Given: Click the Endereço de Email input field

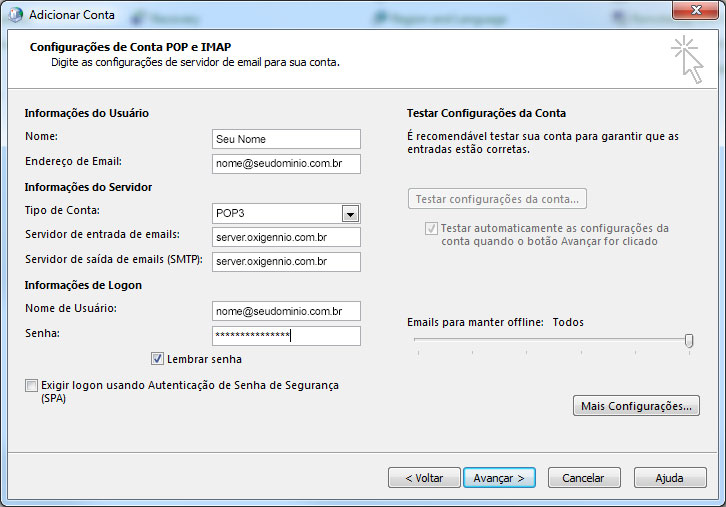Looking at the screenshot, I should coord(286,163).
